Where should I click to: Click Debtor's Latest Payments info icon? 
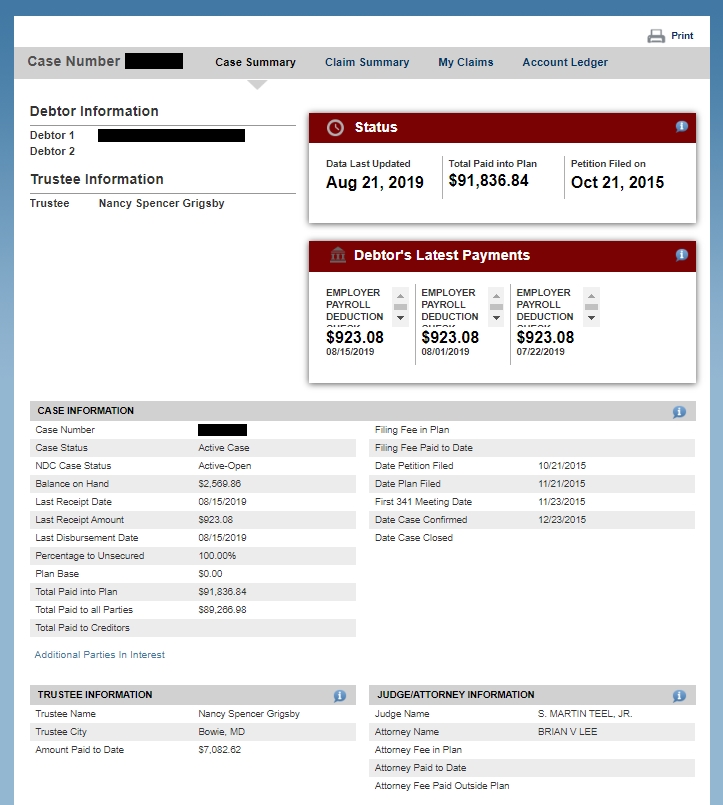681,255
